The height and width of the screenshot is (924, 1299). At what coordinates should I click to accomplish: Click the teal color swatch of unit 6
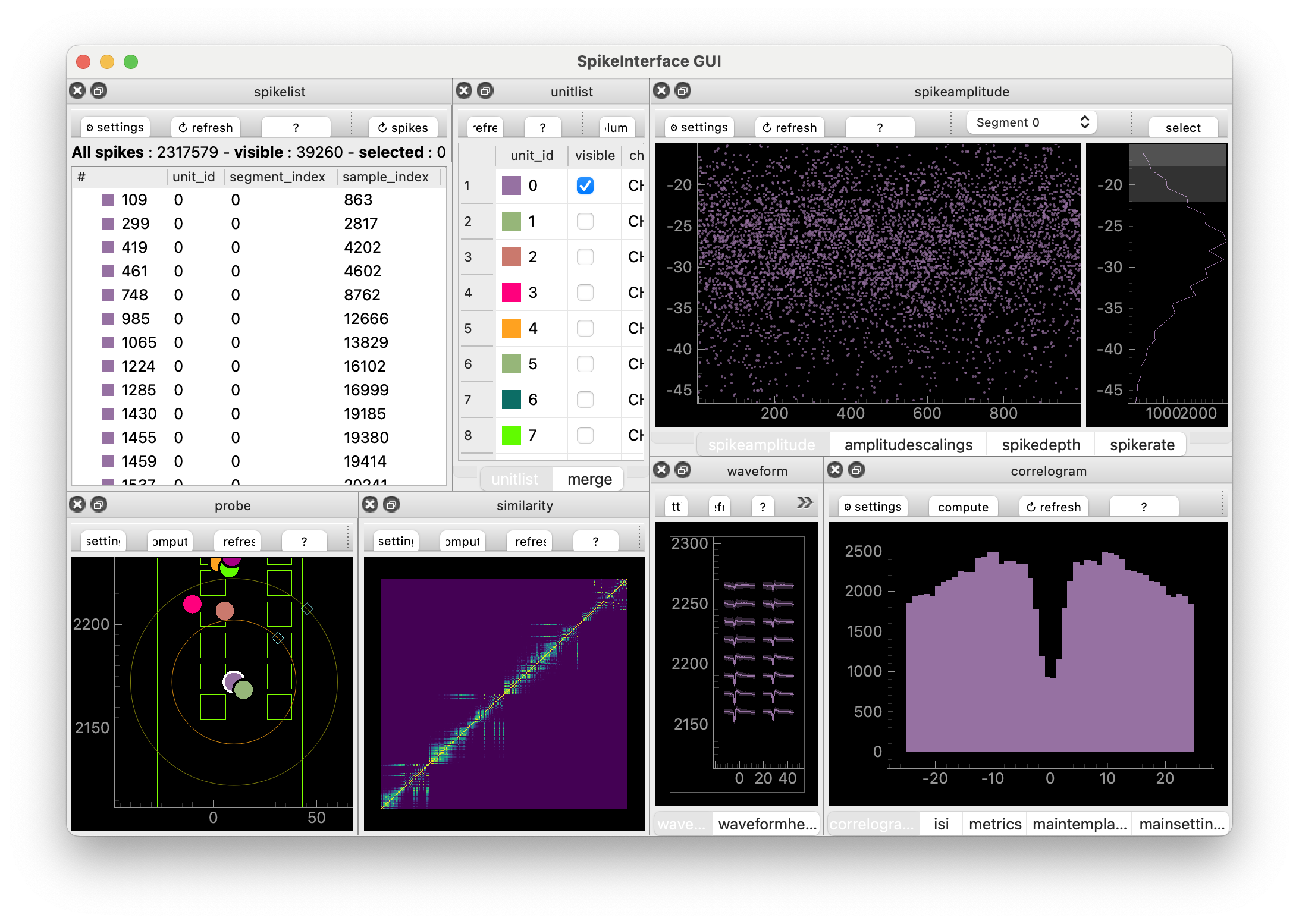coord(512,400)
